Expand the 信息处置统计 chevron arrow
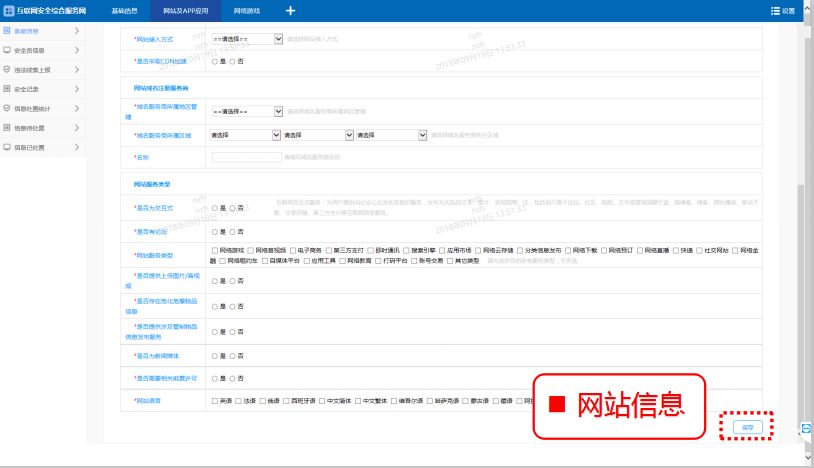This screenshot has width=814, height=468. (77, 108)
